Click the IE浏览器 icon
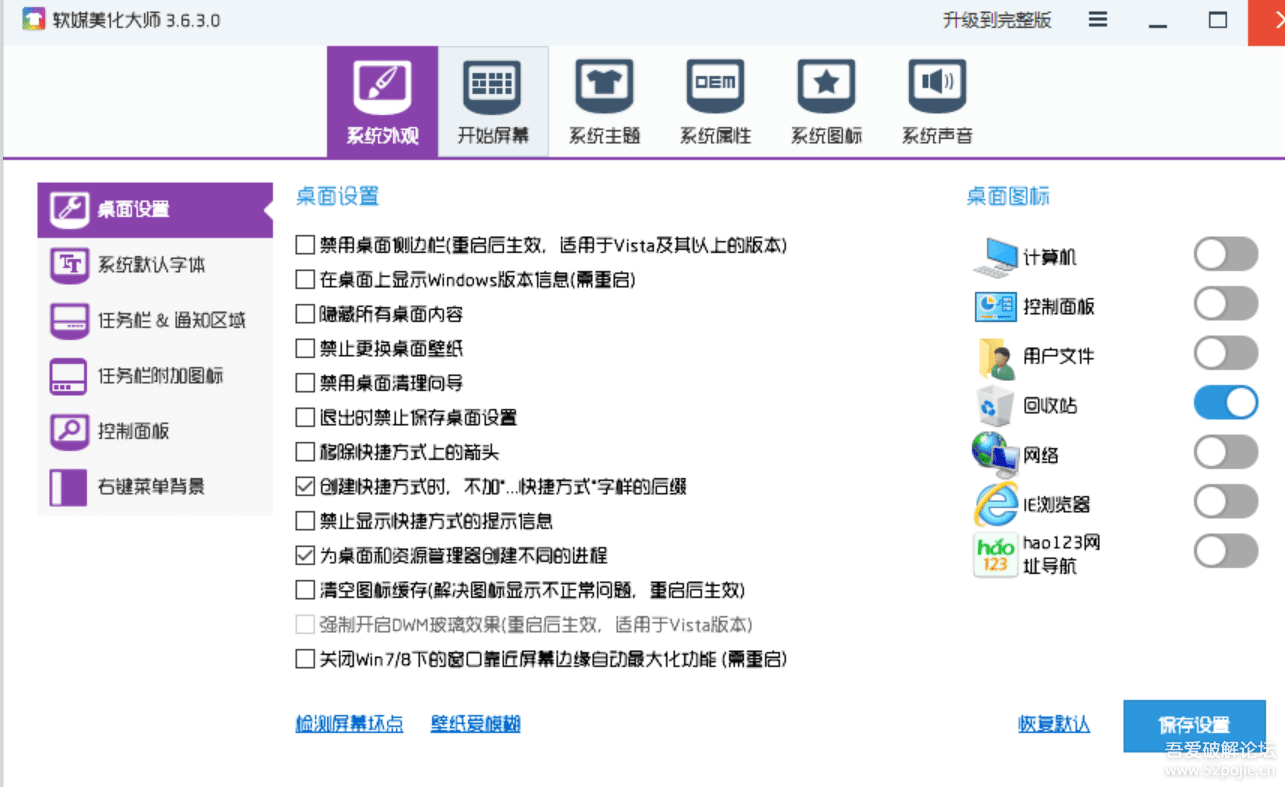This screenshot has height=787, width=1285. point(996,504)
